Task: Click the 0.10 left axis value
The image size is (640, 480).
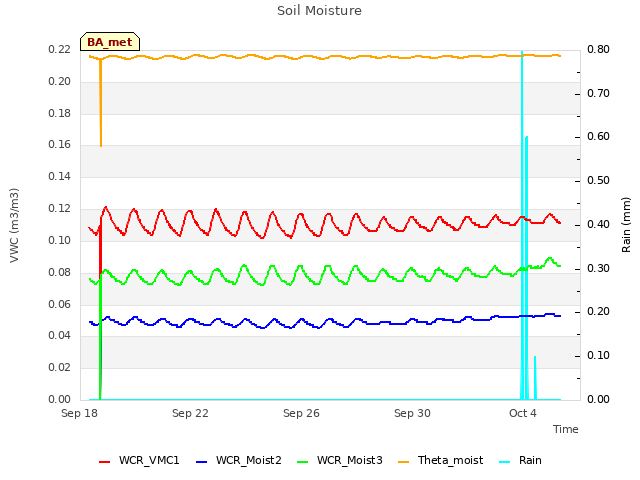Action: (60, 240)
